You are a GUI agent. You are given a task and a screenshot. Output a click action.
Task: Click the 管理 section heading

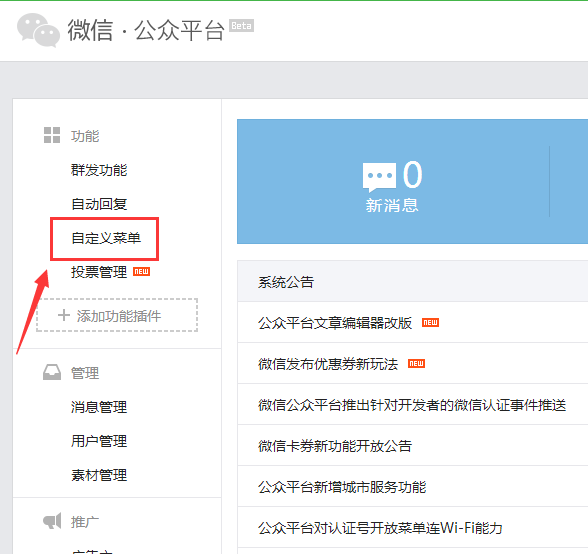point(85,373)
